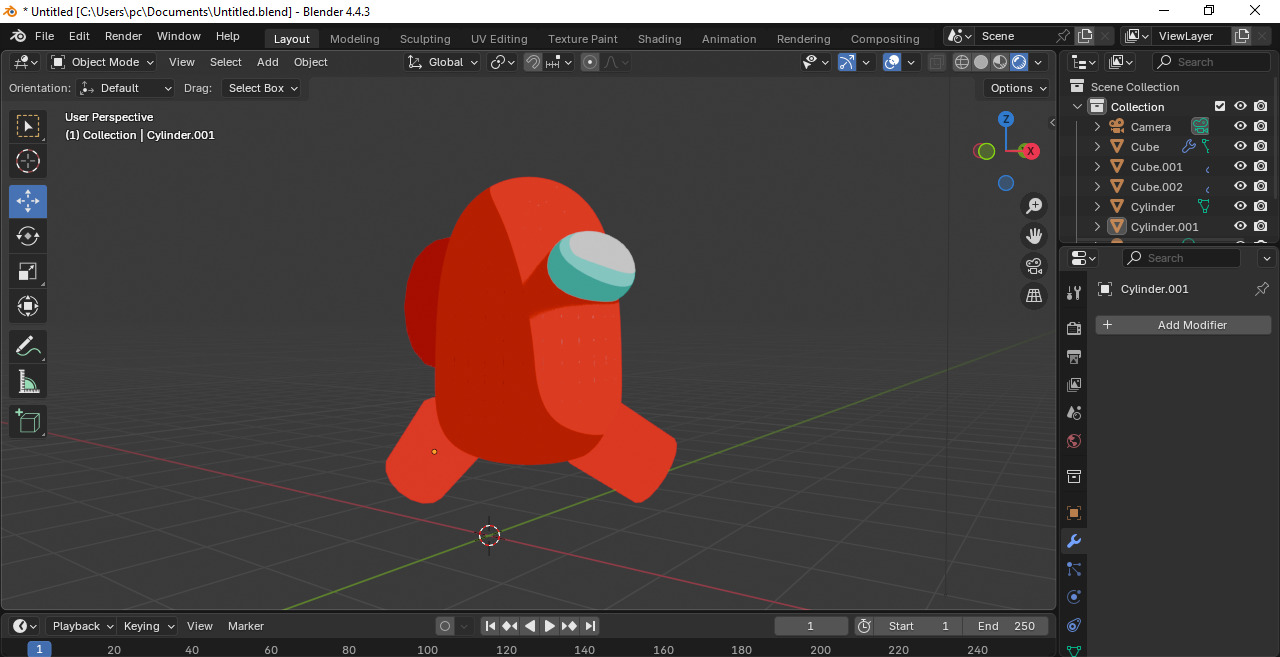Disable rendering for the Cylinder object
1280x657 pixels.
click(x=1261, y=207)
